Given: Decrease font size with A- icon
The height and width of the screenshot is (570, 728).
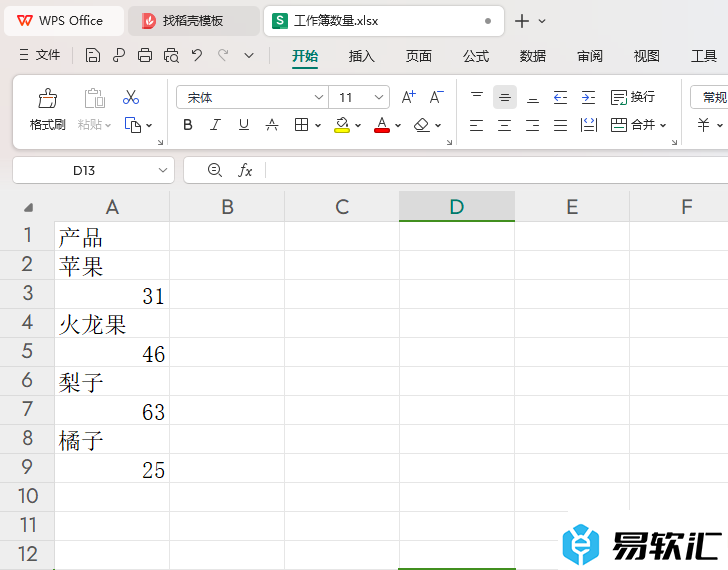Looking at the screenshot, I should click(436, 97).
